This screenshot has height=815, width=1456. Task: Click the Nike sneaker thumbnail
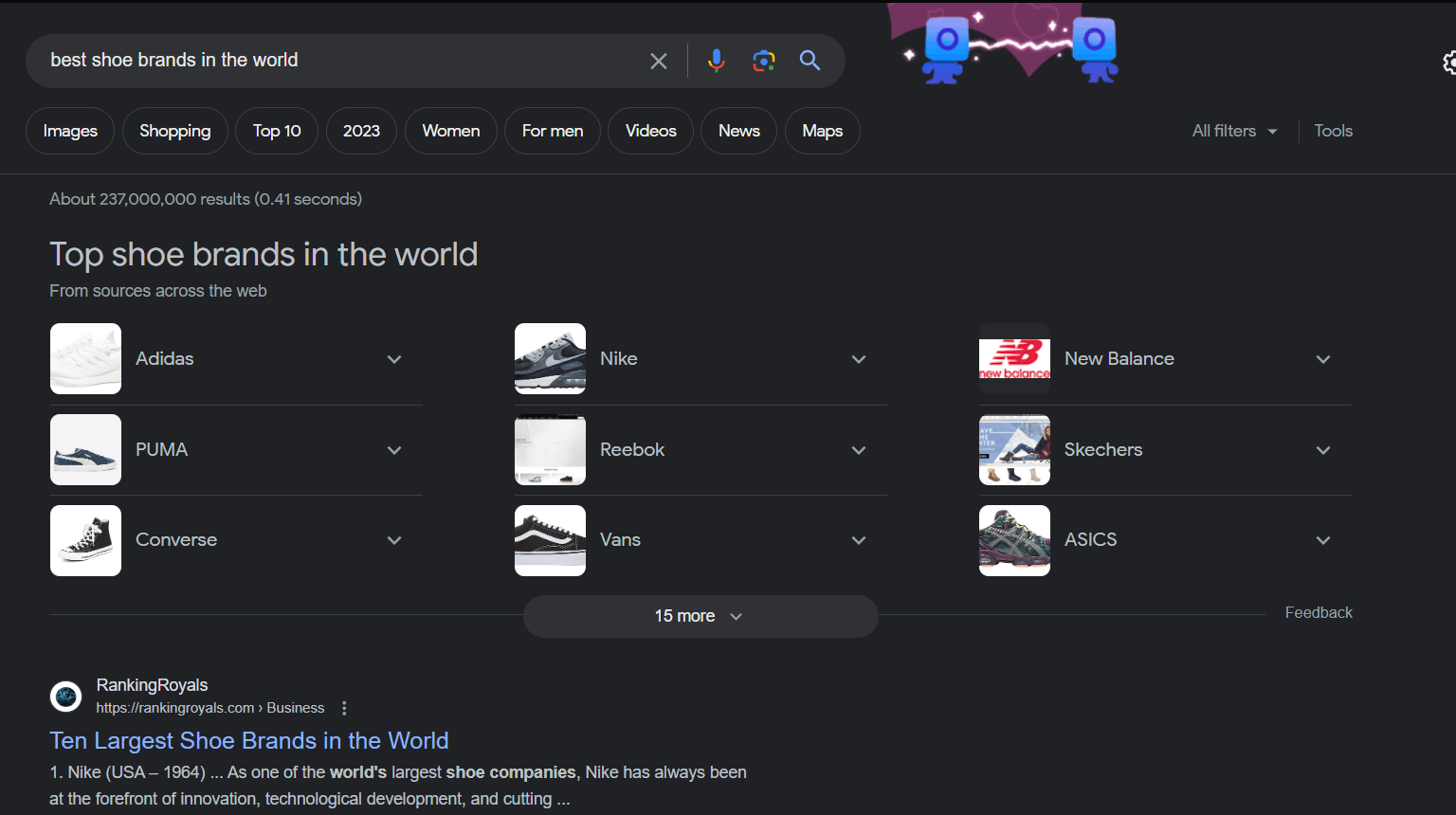[x=550, y=358]
